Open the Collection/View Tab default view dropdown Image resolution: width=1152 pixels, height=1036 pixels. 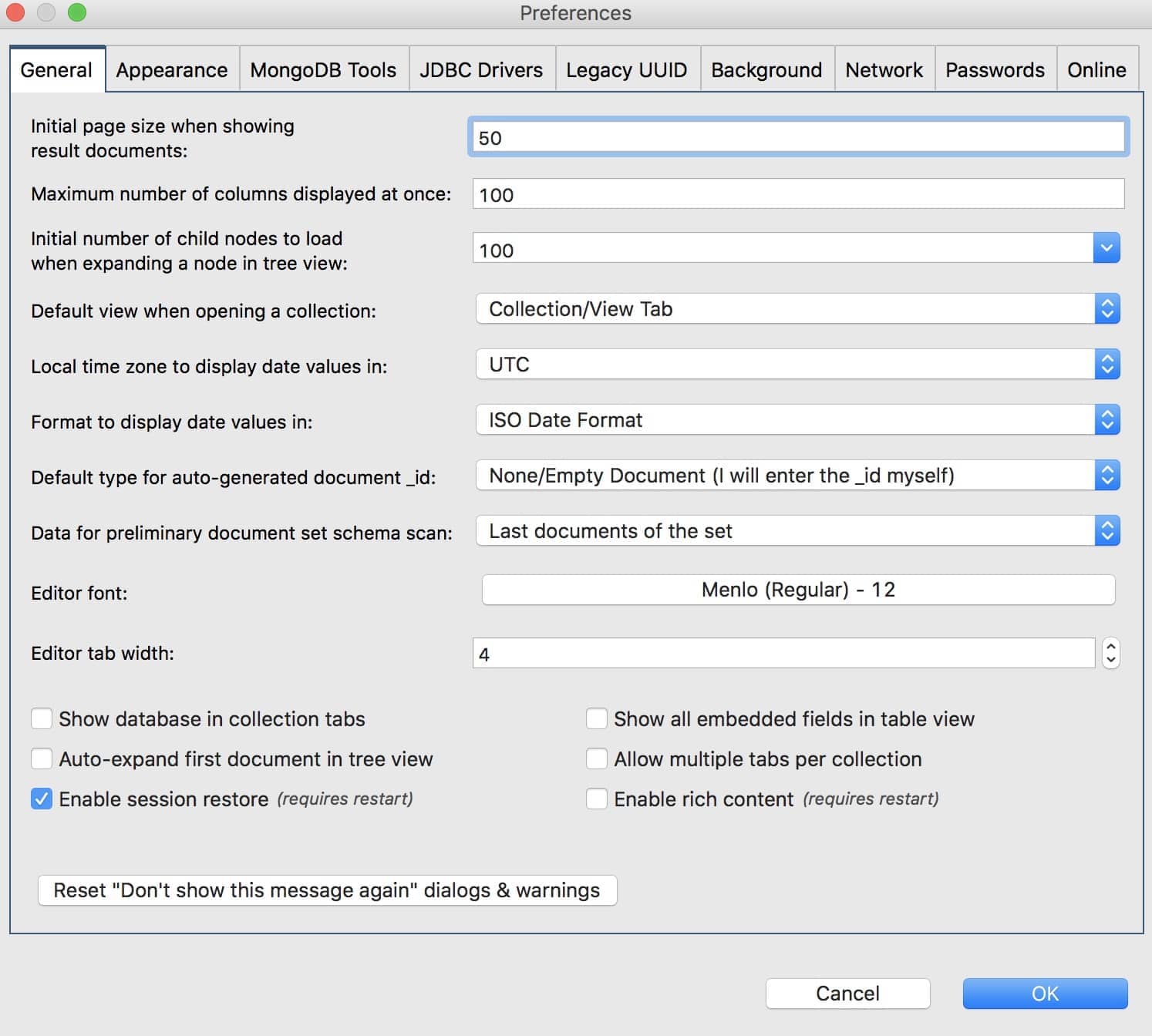click(x=798, y=309)
